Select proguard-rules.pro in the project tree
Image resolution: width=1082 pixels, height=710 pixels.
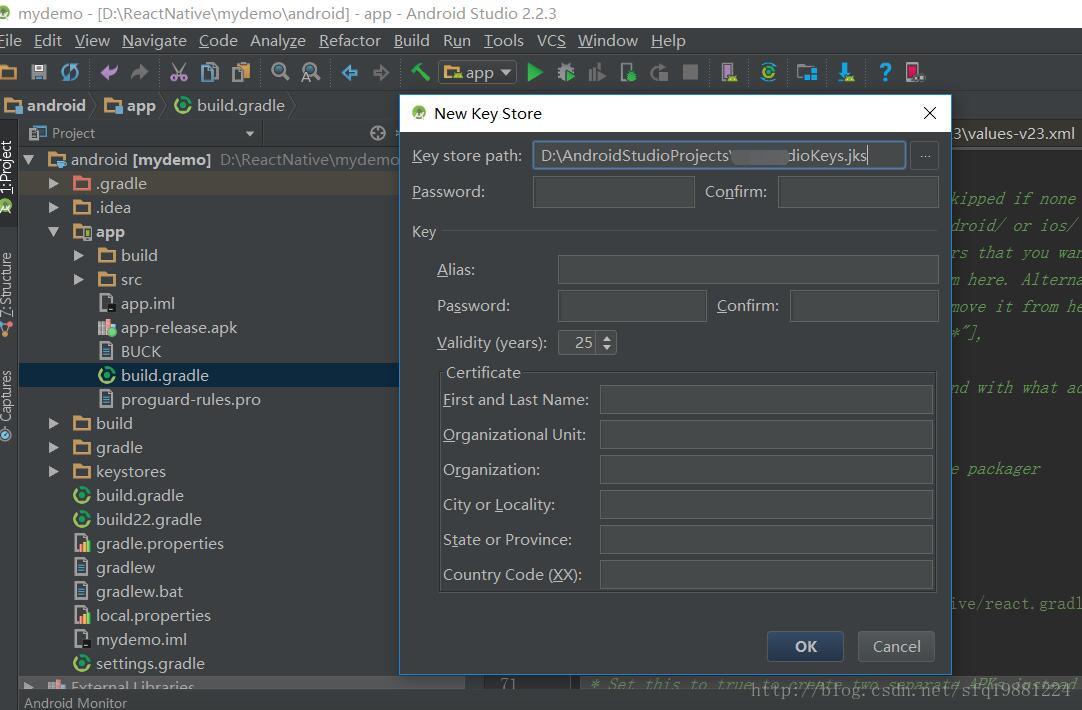coord(190,400)
